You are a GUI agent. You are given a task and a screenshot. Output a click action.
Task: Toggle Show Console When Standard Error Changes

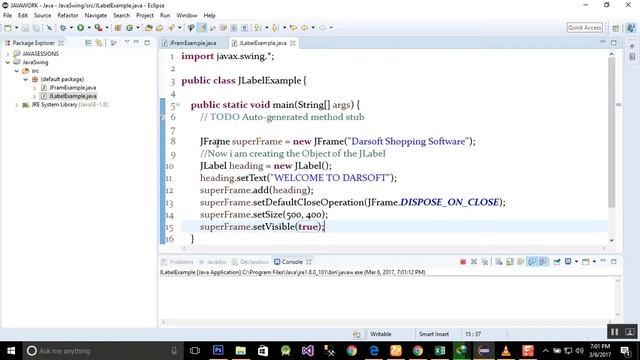point(543,262)
